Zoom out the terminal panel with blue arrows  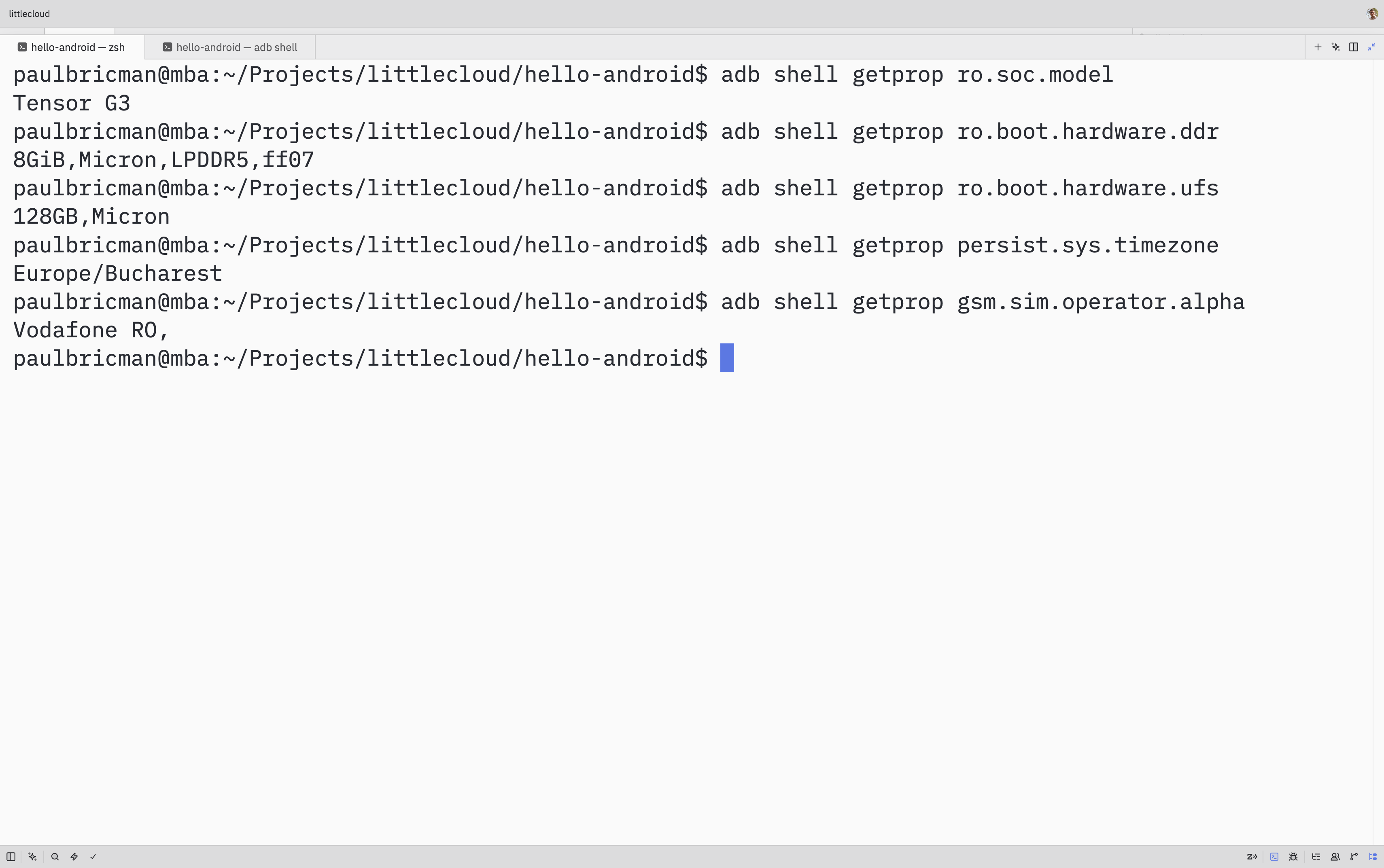(1371, 47)
